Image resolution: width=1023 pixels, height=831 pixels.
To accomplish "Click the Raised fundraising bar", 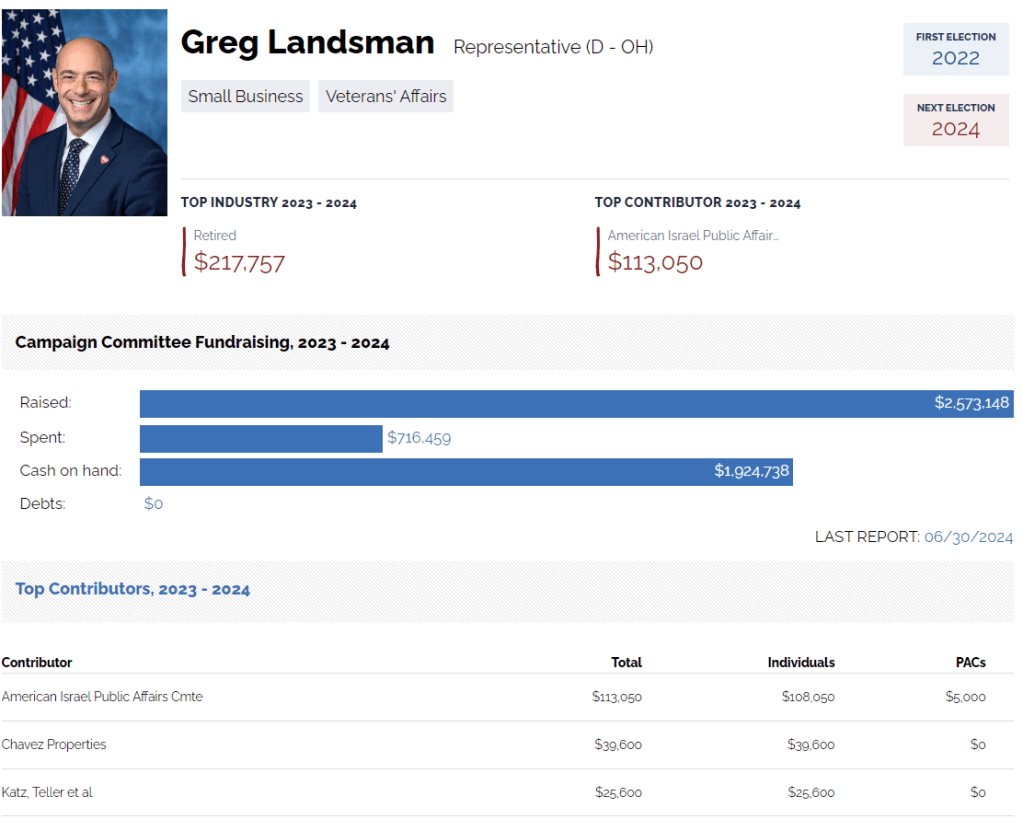I will (576, 403).
